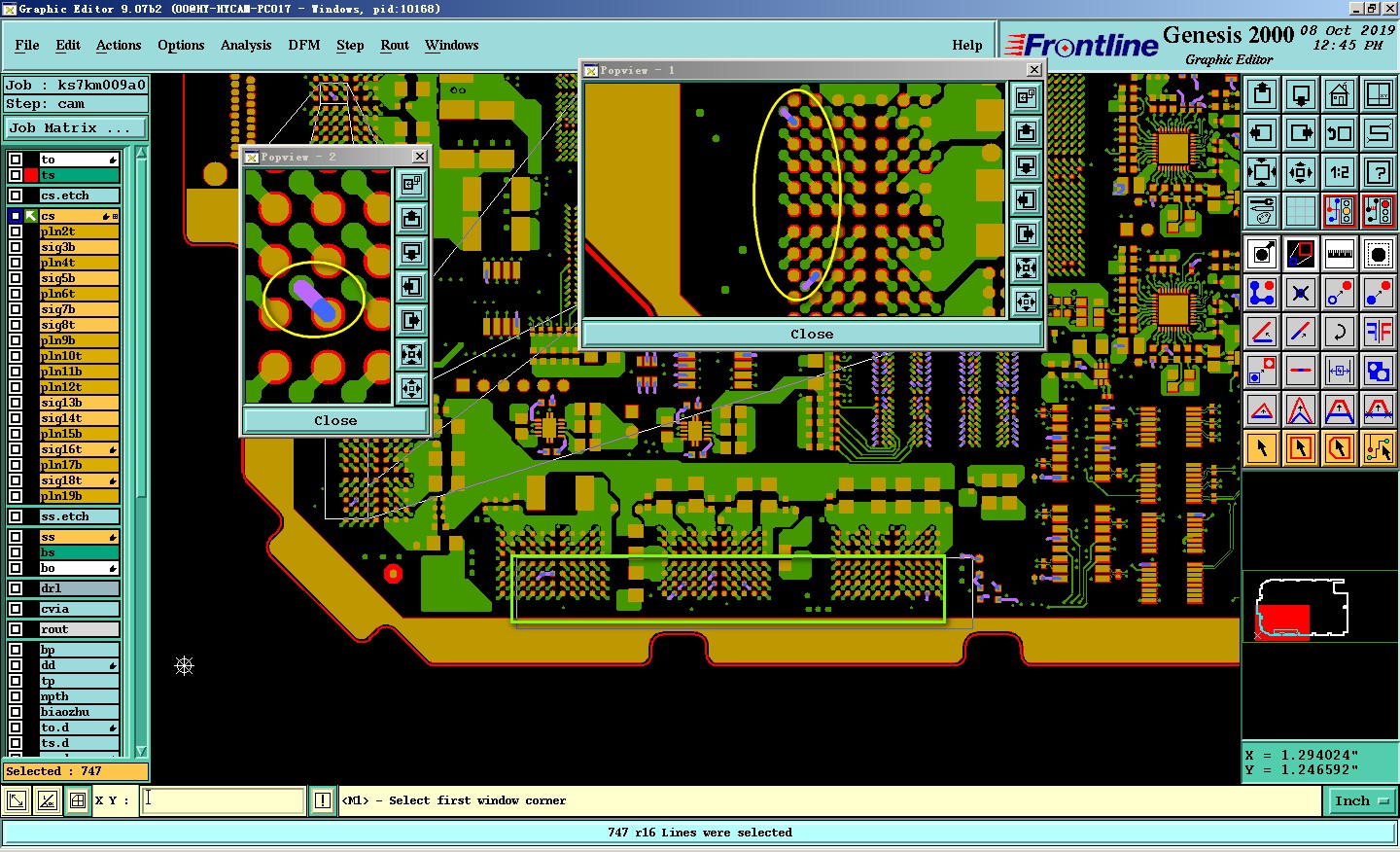Click the pan right icon
Viewport: 1400px width, 852px height.
coord(1301,134)
